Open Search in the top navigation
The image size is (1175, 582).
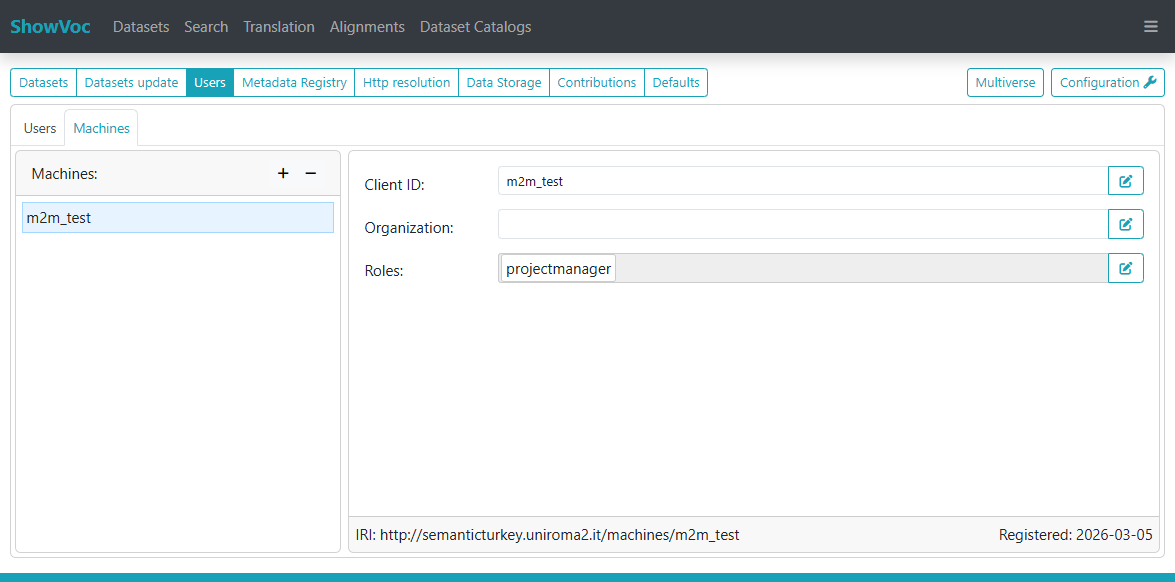tap(206, 27)
